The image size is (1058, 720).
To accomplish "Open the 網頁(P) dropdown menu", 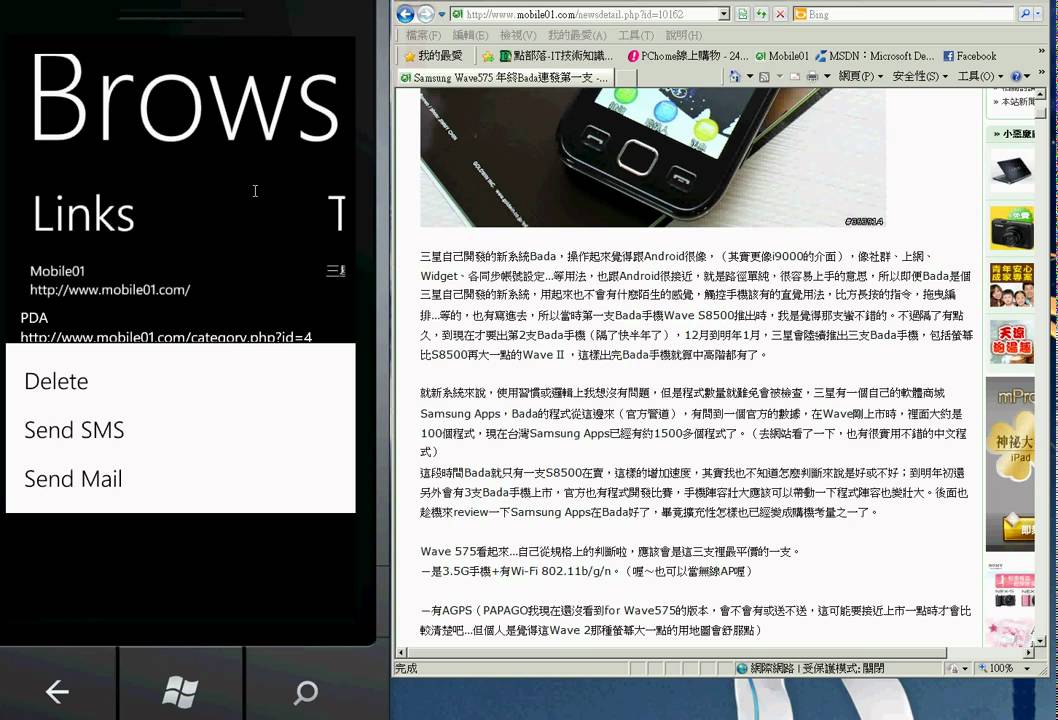I will (x=861, y=76).
